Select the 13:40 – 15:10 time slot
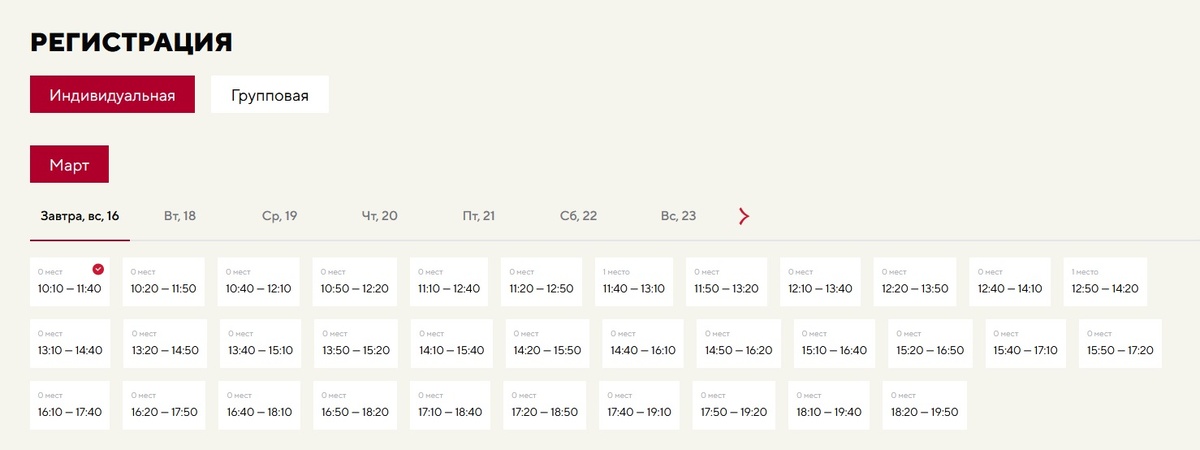The height and width of the screenshot is (450, 1200). (261, 343)
